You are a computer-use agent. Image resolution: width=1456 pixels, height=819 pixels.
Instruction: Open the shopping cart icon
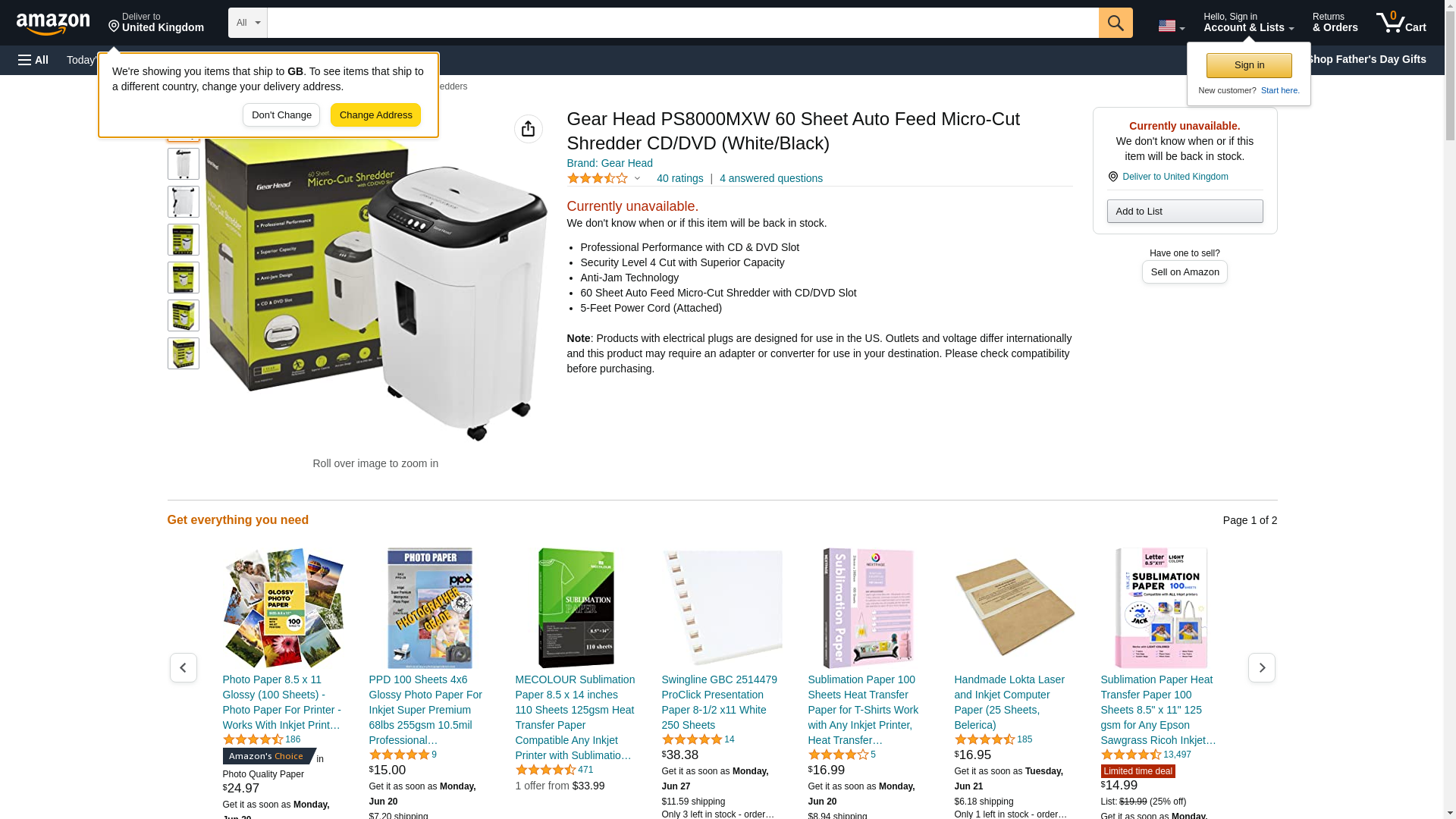(x=1401, y=23)
